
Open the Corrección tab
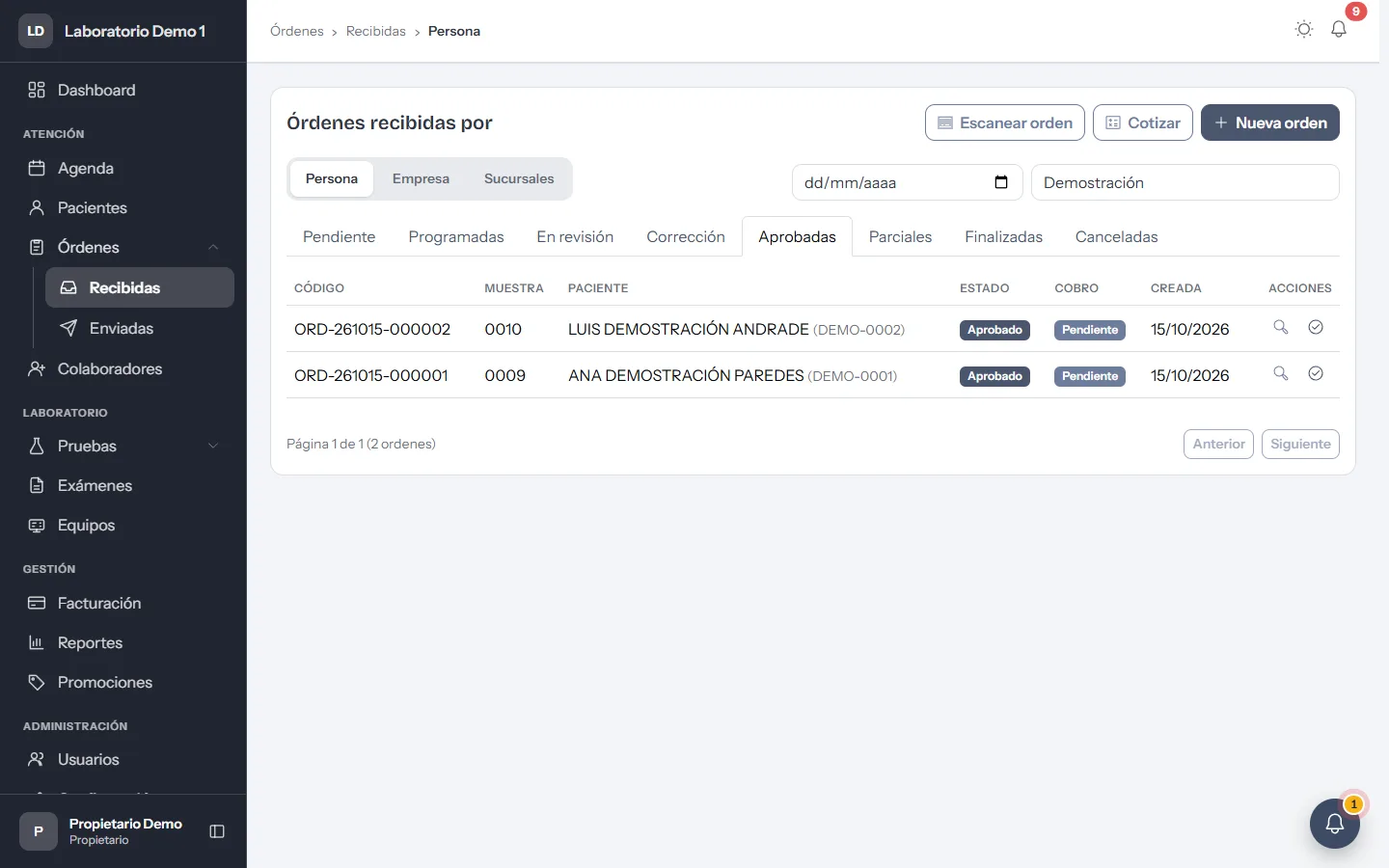tap(686, 236)
